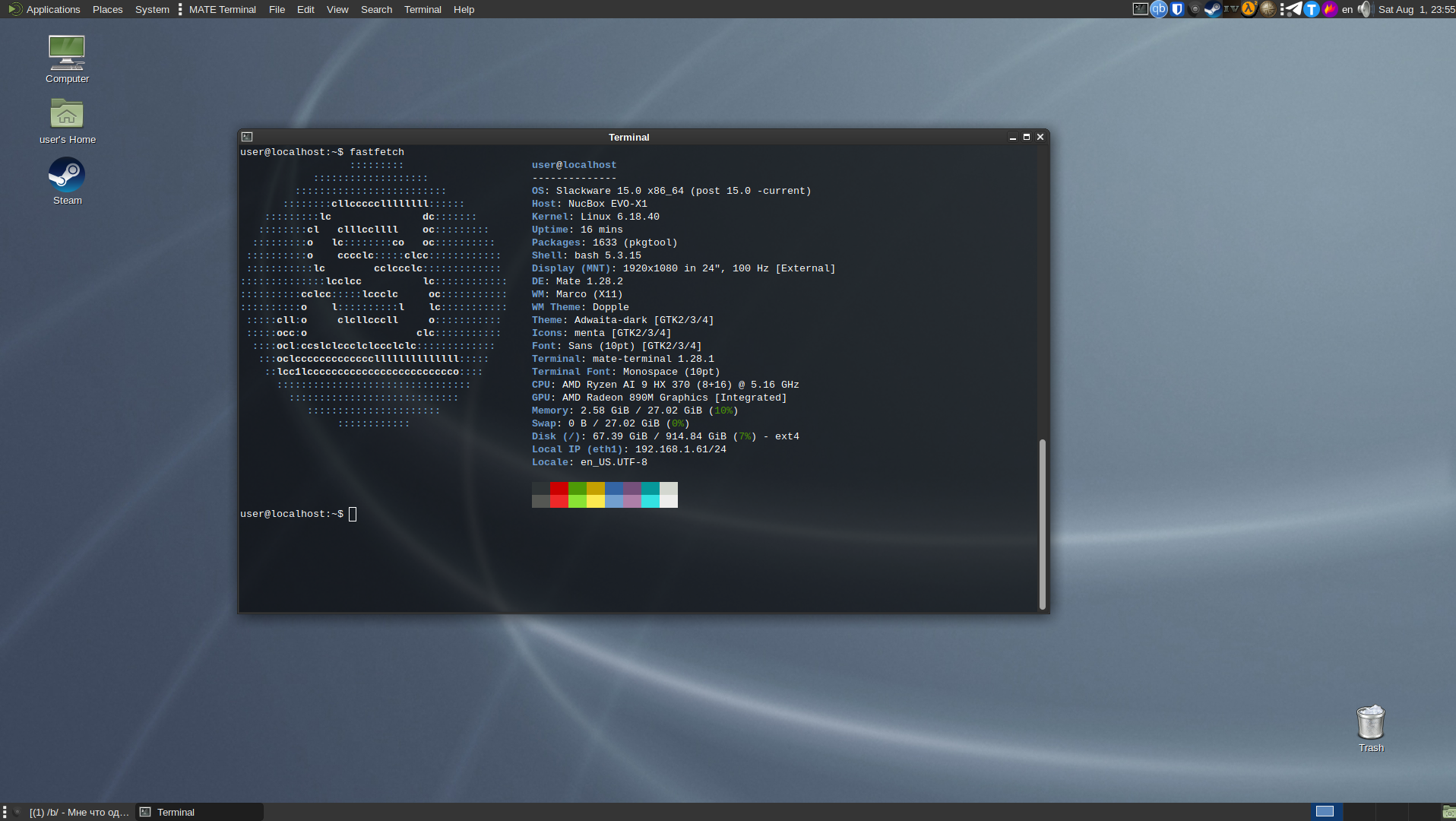The image size is (1456, 821).
Task: Click the 'WM Theme: Dopple' line
Action: 581,307
